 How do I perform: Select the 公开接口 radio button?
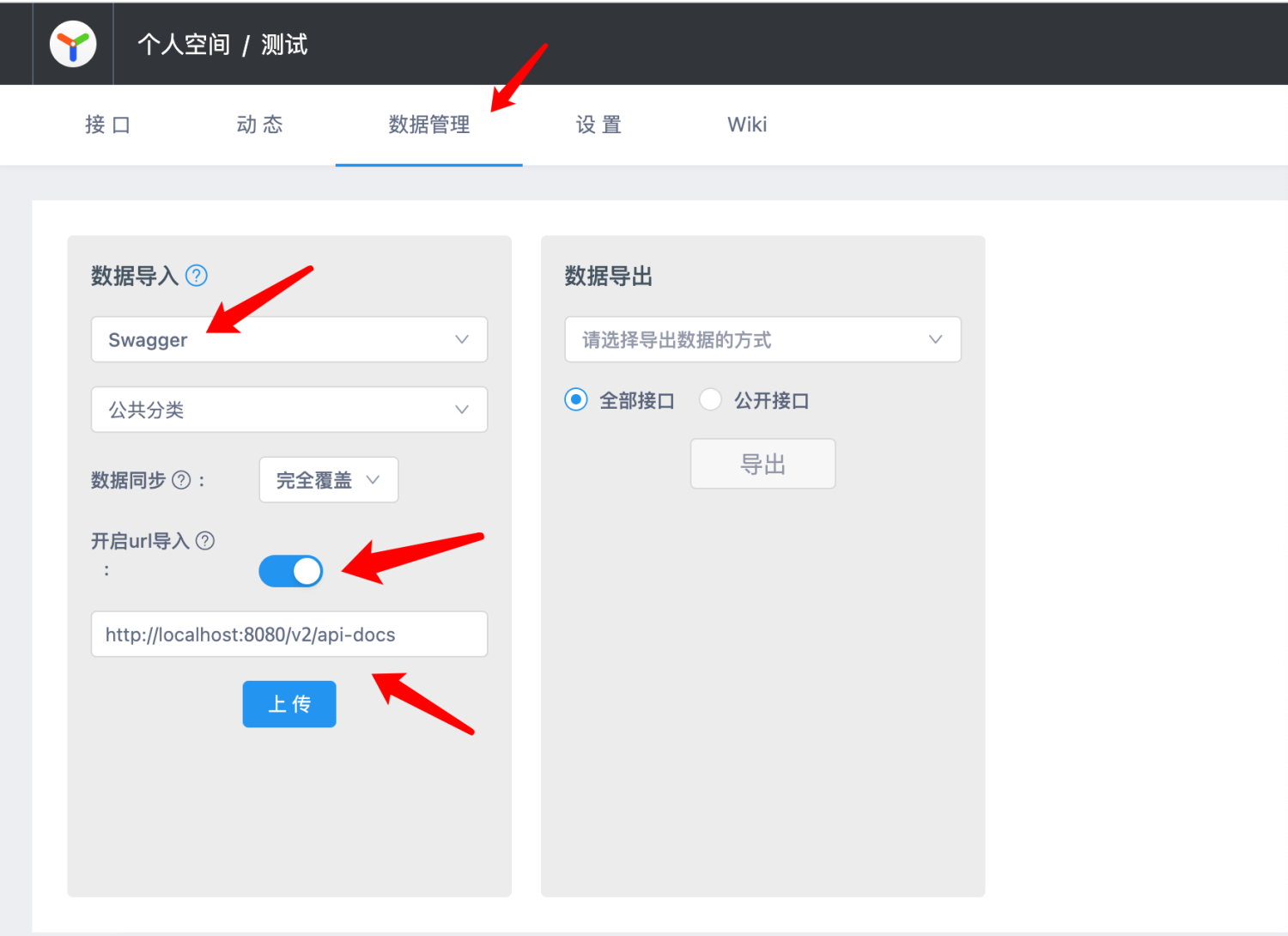tap(710, 400)
